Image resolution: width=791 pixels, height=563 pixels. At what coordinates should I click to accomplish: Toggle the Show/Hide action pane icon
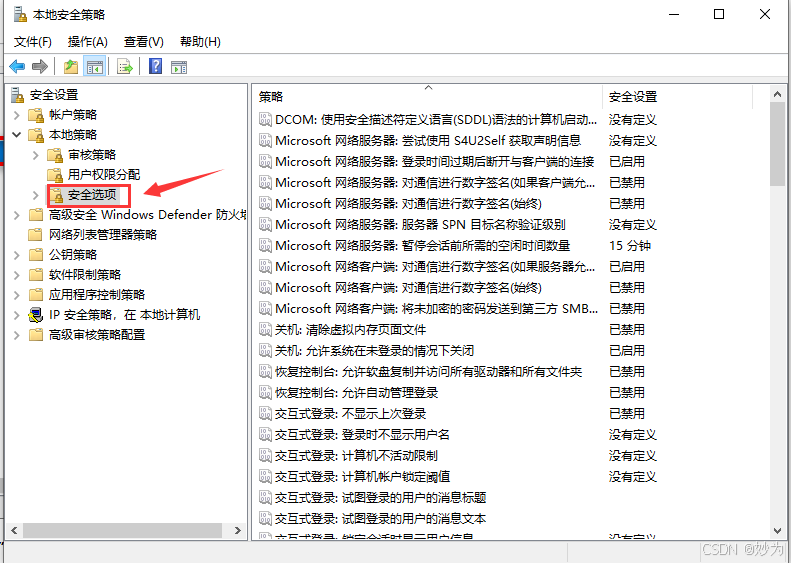point(179,67)
